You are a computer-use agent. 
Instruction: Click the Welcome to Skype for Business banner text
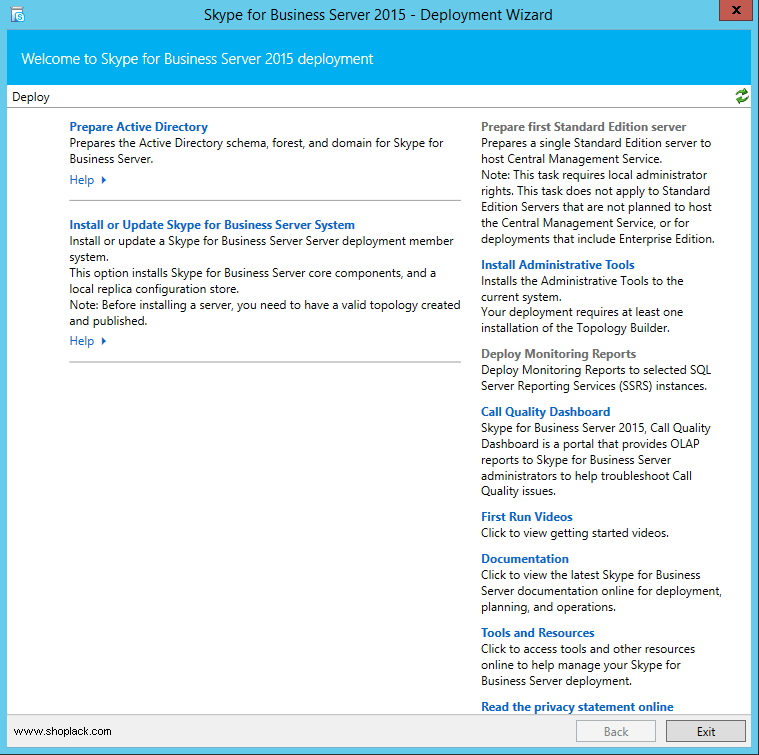click(x=197, y=59)
